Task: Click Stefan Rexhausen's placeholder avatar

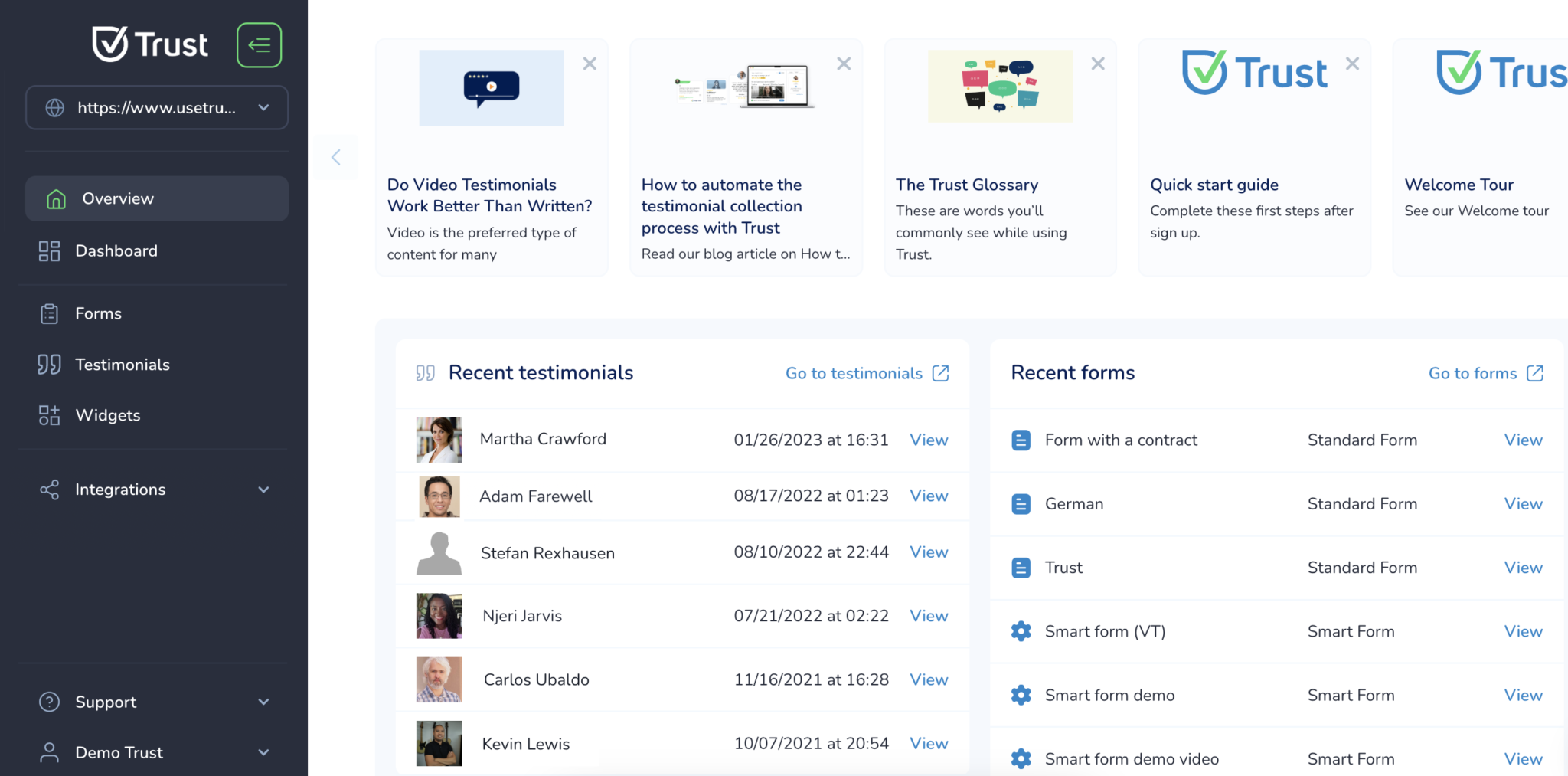Action: pyautogui.click(x=439, y=553)
